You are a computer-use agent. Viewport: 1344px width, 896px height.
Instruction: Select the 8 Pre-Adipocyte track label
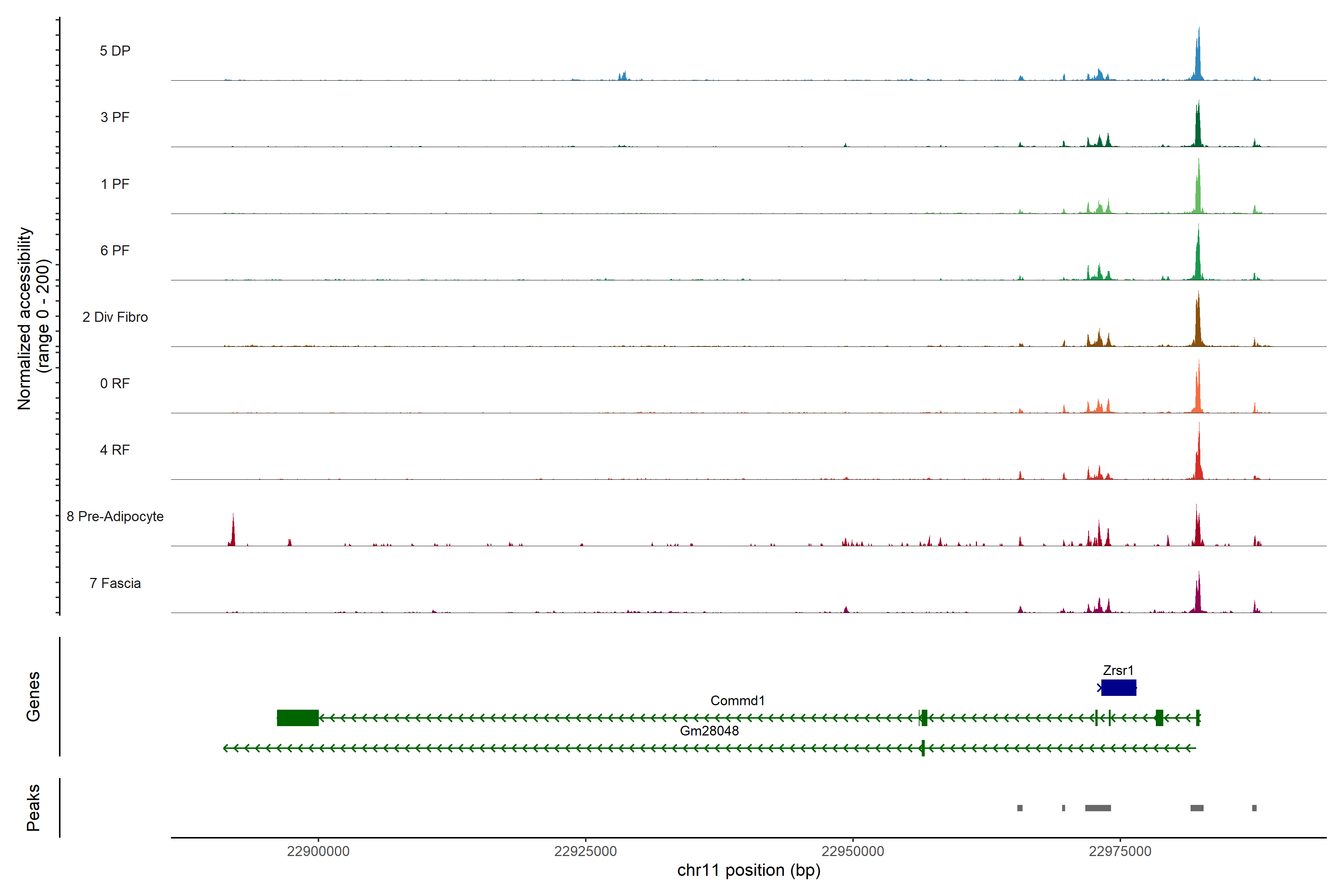tap(115, 517)
